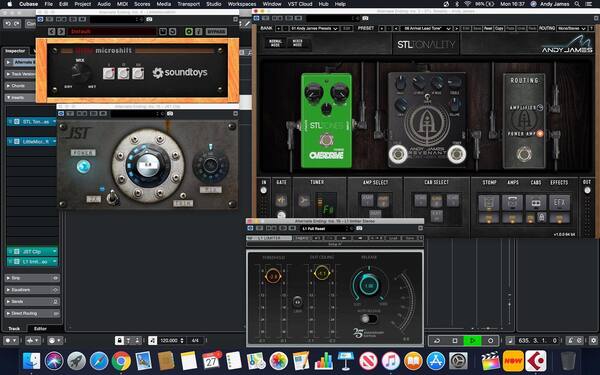
Task: Stop playback in Cubase transport
Action: (x=455, y=341)
